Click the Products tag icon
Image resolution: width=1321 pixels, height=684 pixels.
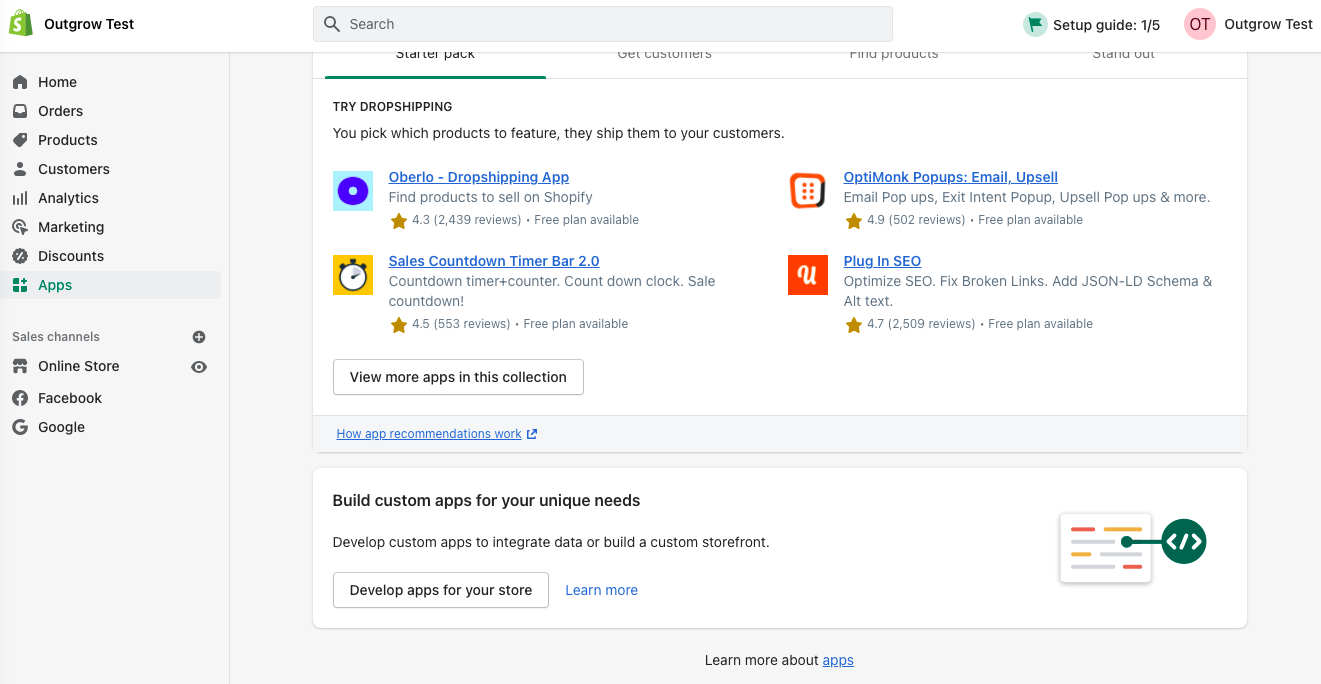pyautogui.click(x=20, y=140)
